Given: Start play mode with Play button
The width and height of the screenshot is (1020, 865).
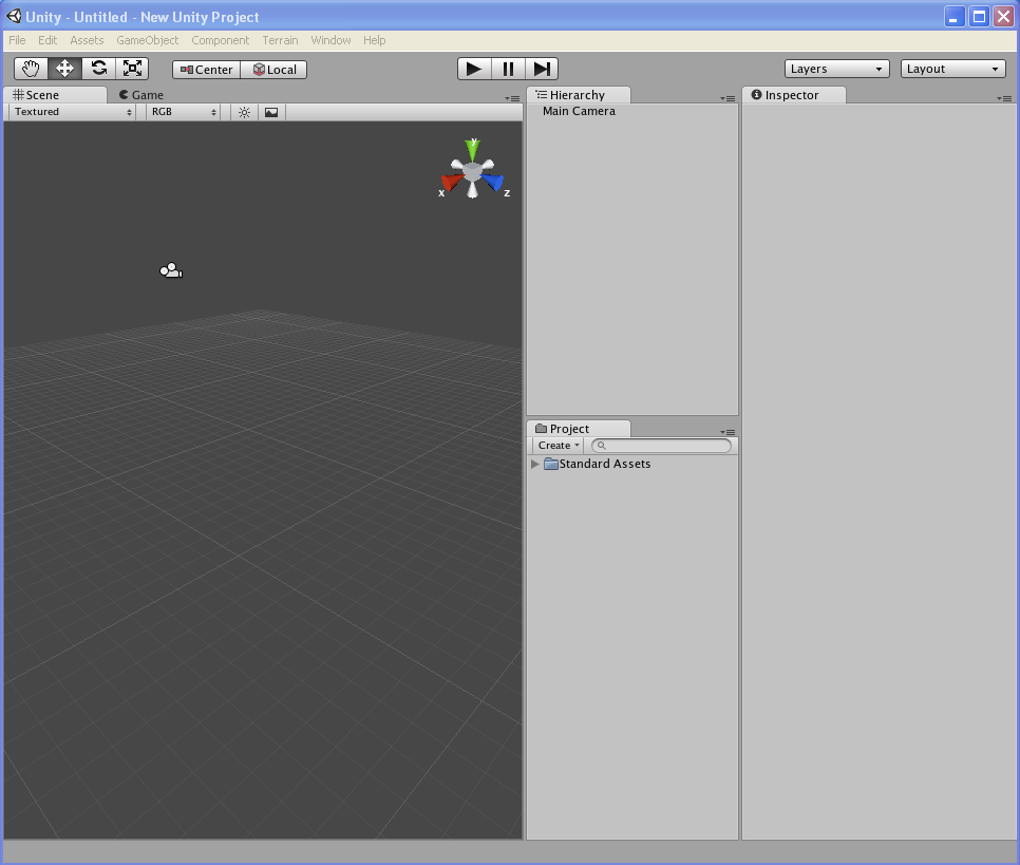Looking at the screenshot, I should 474,68.
